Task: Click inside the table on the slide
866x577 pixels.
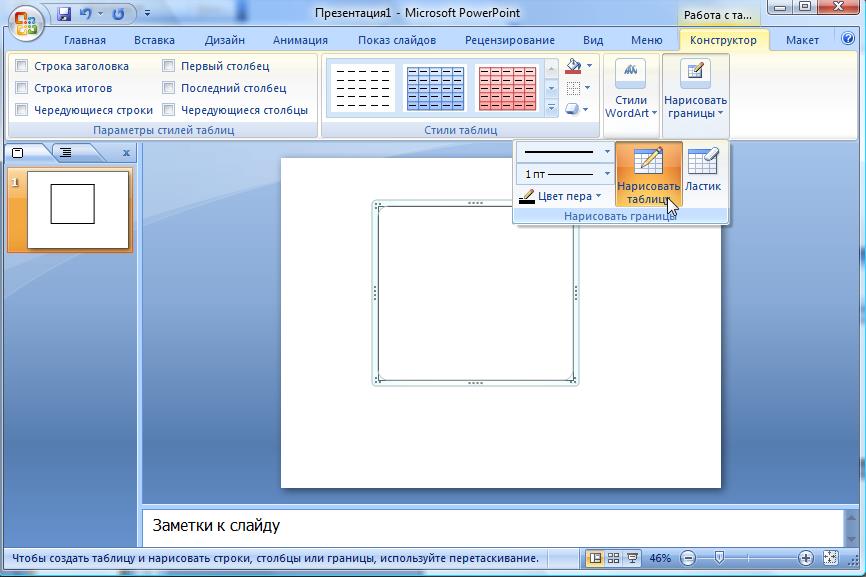Action: (x=476, y=293)
